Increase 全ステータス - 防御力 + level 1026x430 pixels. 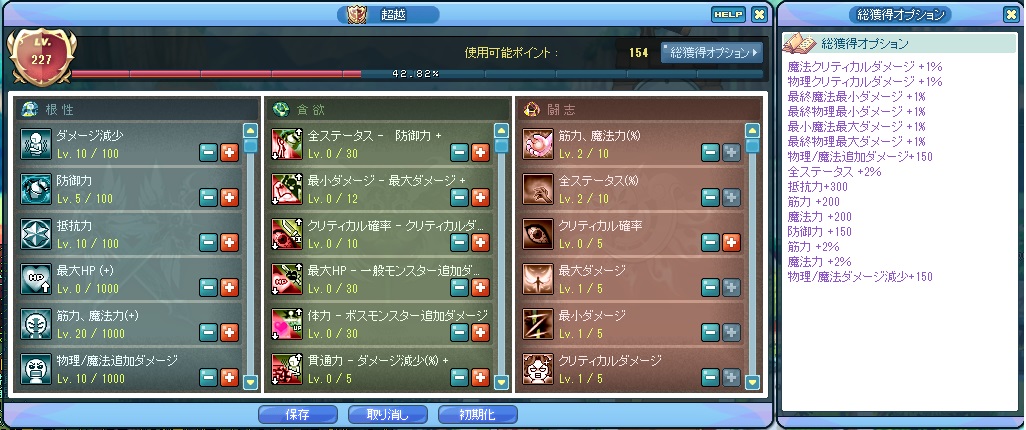point(481,152)
